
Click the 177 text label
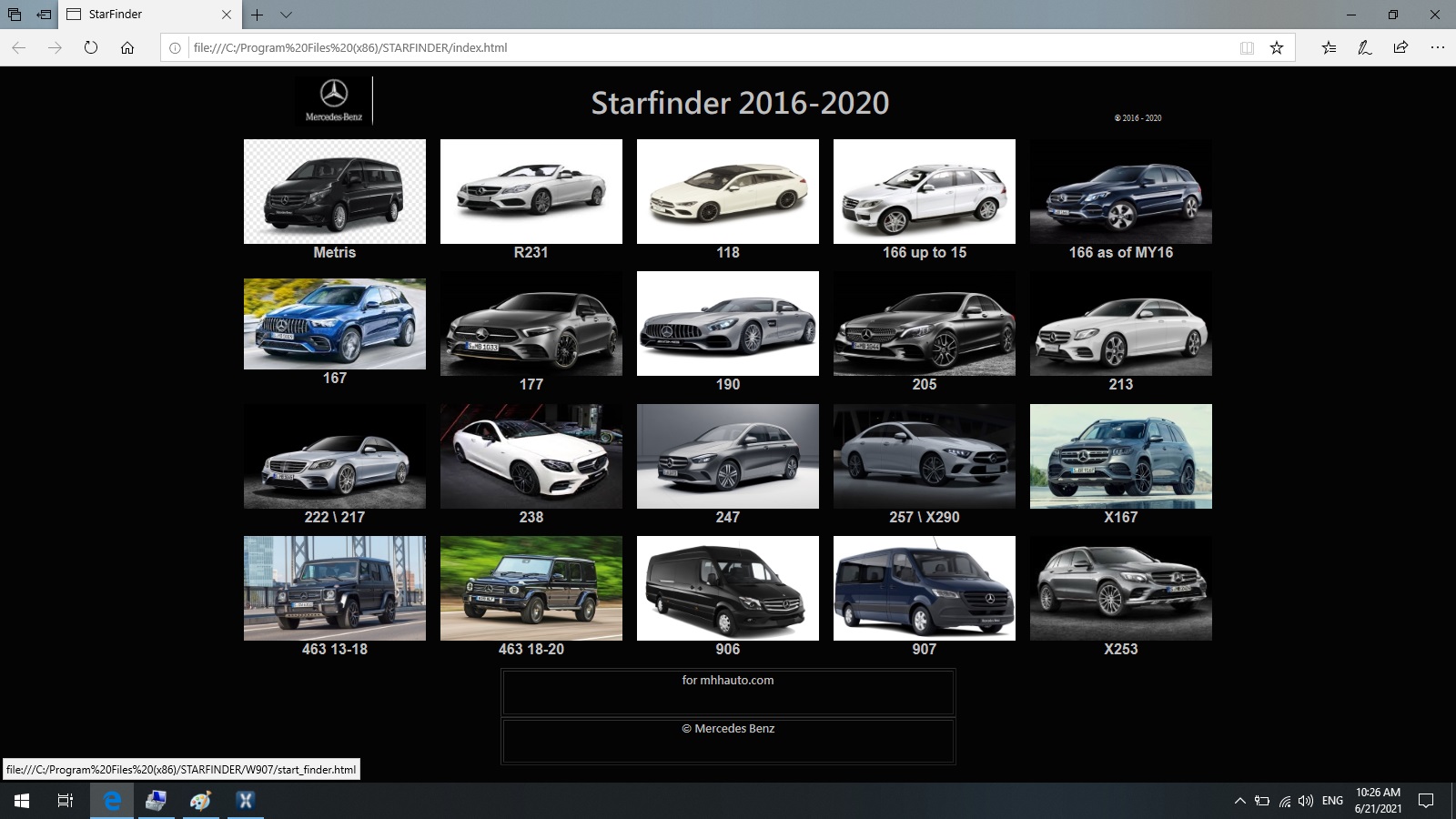click(531, 385)
